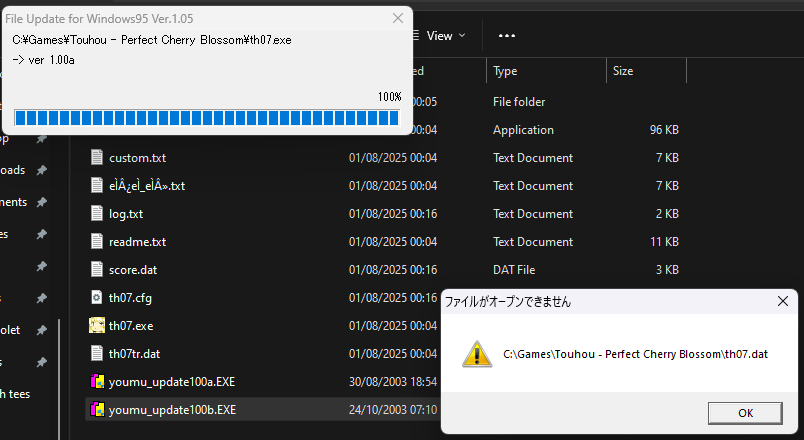The width and height of the screenshot is (804, 440).
Task: Click the 30/08/2003 18:54 date cell
Action: [x=393, y=382]
